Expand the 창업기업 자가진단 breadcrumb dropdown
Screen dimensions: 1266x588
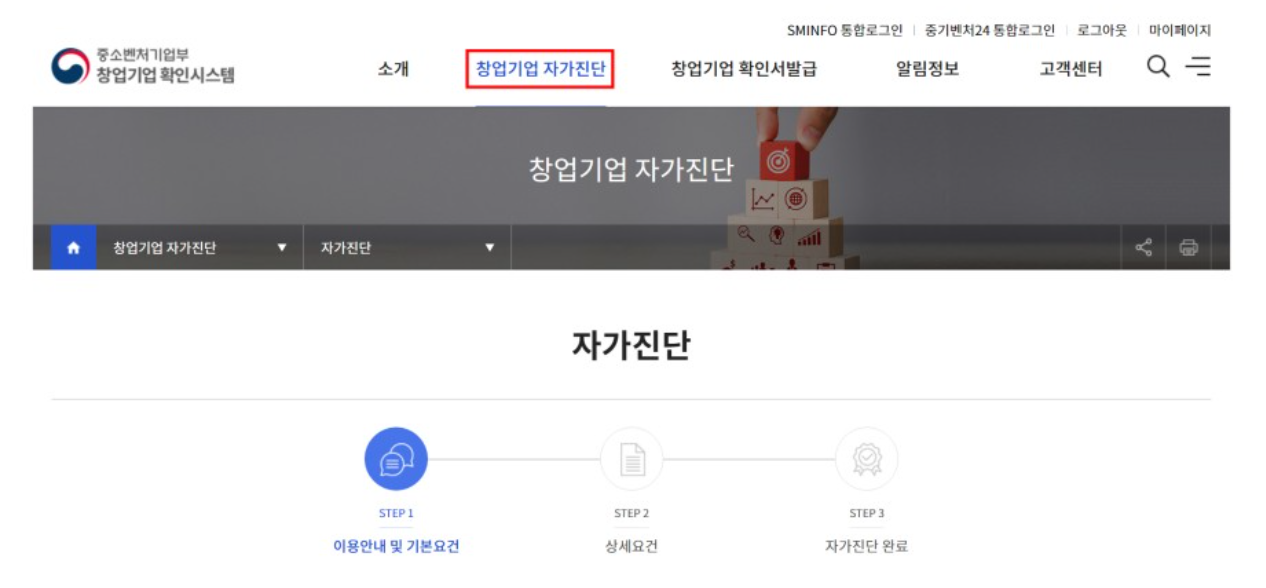point(200,248)
